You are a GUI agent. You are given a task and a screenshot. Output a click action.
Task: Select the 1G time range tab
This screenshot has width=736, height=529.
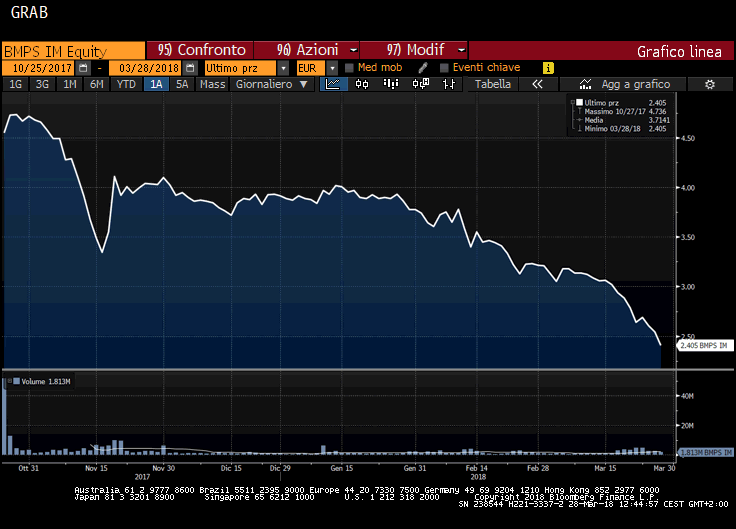[x=15, y=84]
